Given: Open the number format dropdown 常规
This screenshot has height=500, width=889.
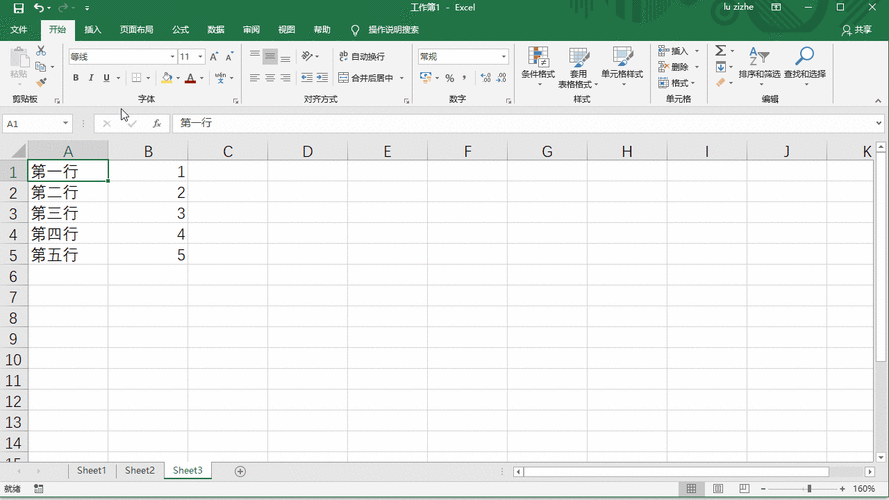Looking at the screenshot, I should [x=503, y=57].
